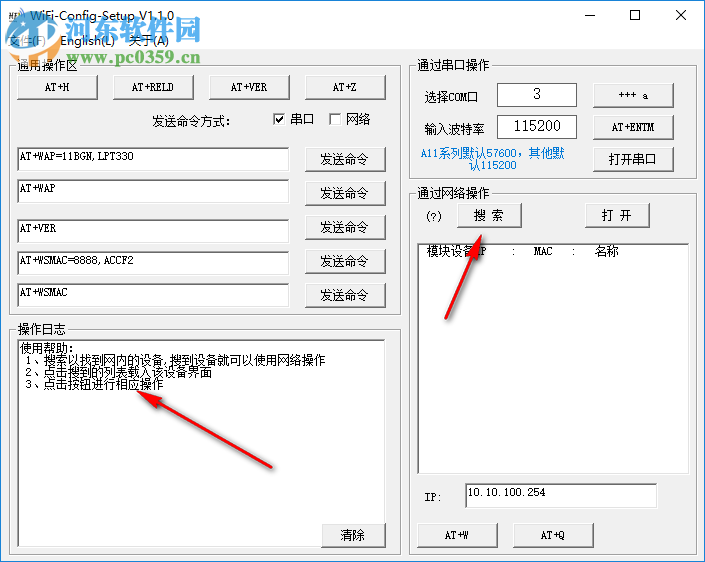Viewport: 705px width, 562px height.
Task: Restart module with AT+Z button
Action: click(x=345, y=87)
